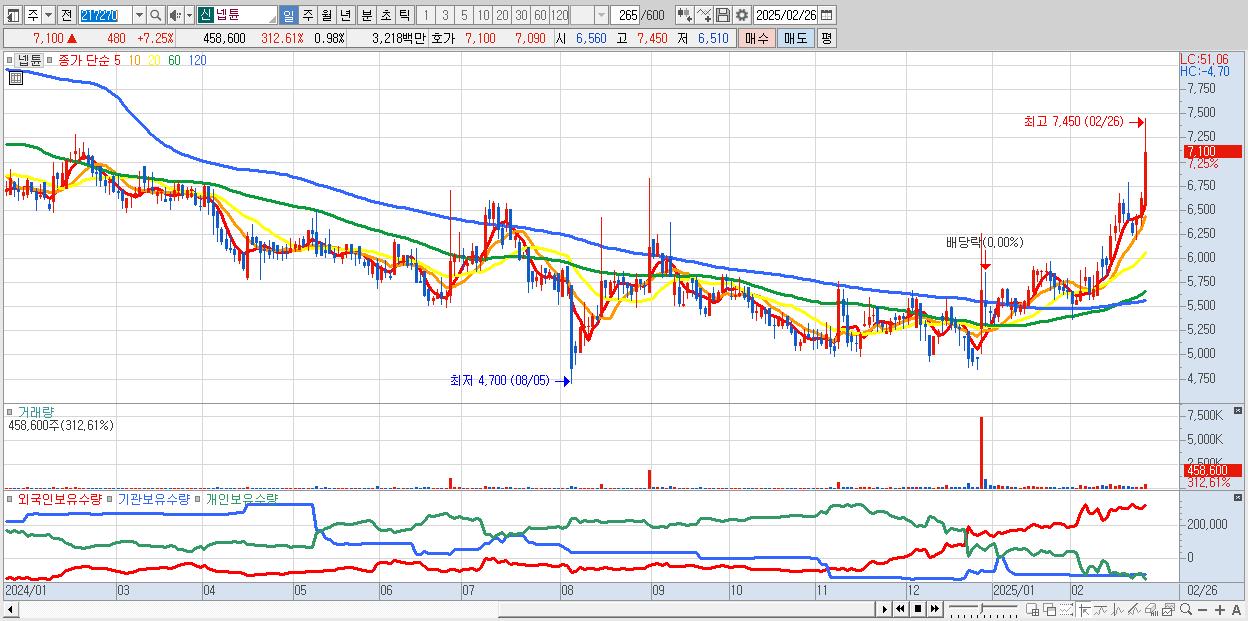
Task: Close the holdings panel with its corner box
Action: click(x=1237, y=497)
